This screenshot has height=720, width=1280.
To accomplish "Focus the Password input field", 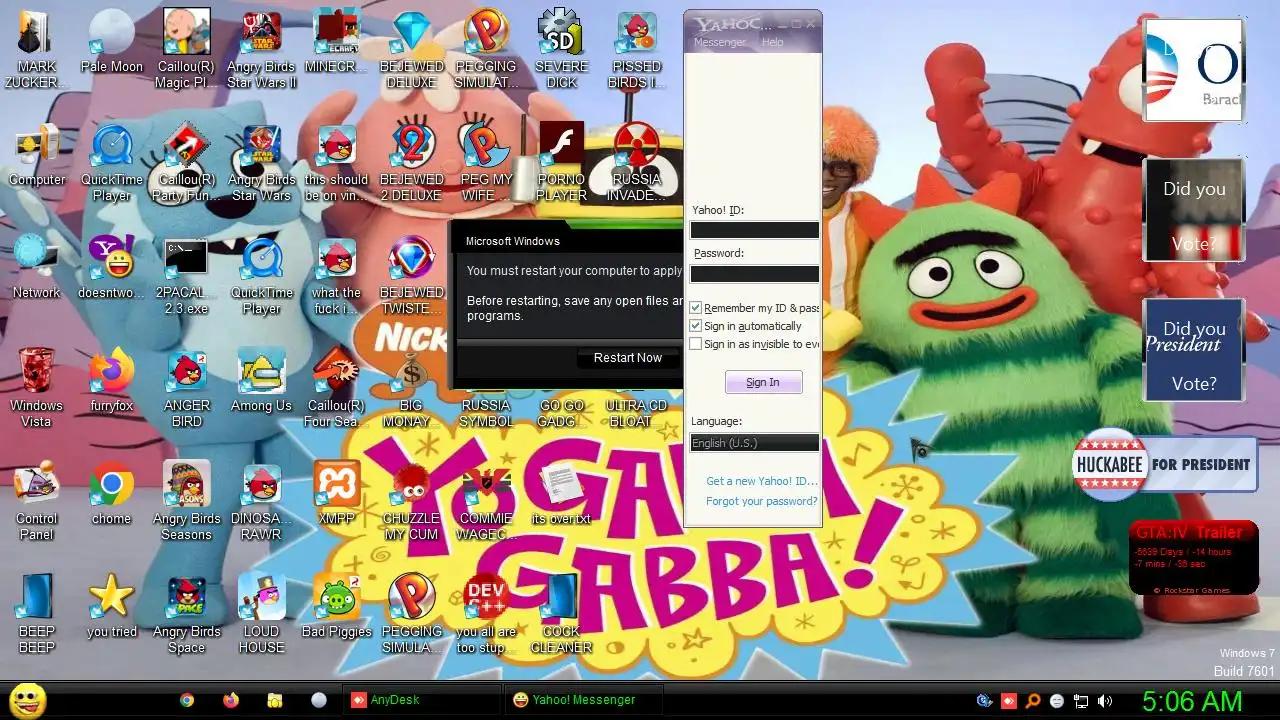I will click(x=755, y=274).
